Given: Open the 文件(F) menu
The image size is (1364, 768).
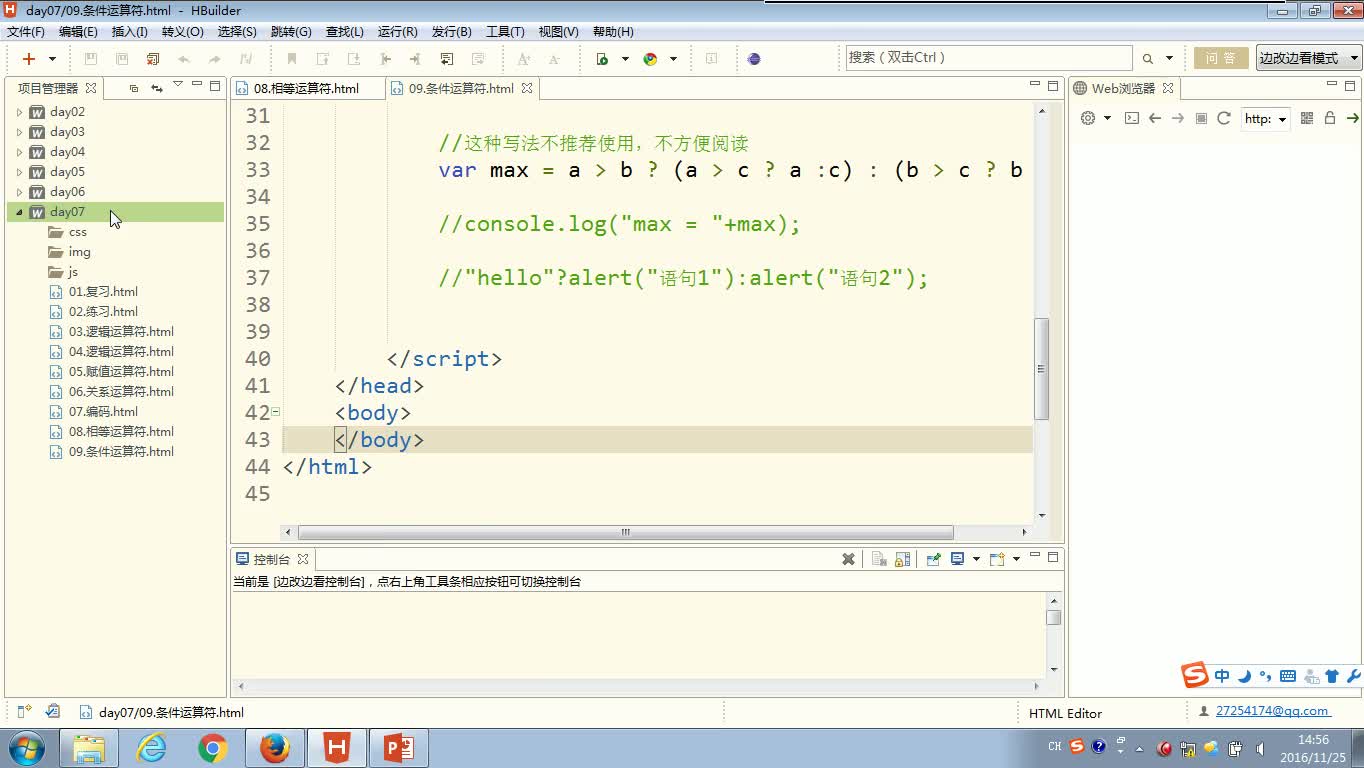Looking at the screenshot, I should [26, 32].
